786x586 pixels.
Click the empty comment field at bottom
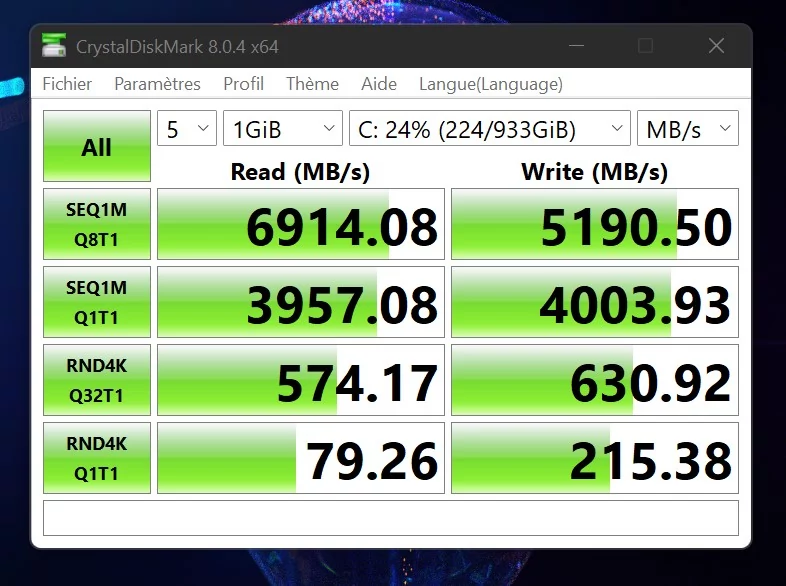391,518
